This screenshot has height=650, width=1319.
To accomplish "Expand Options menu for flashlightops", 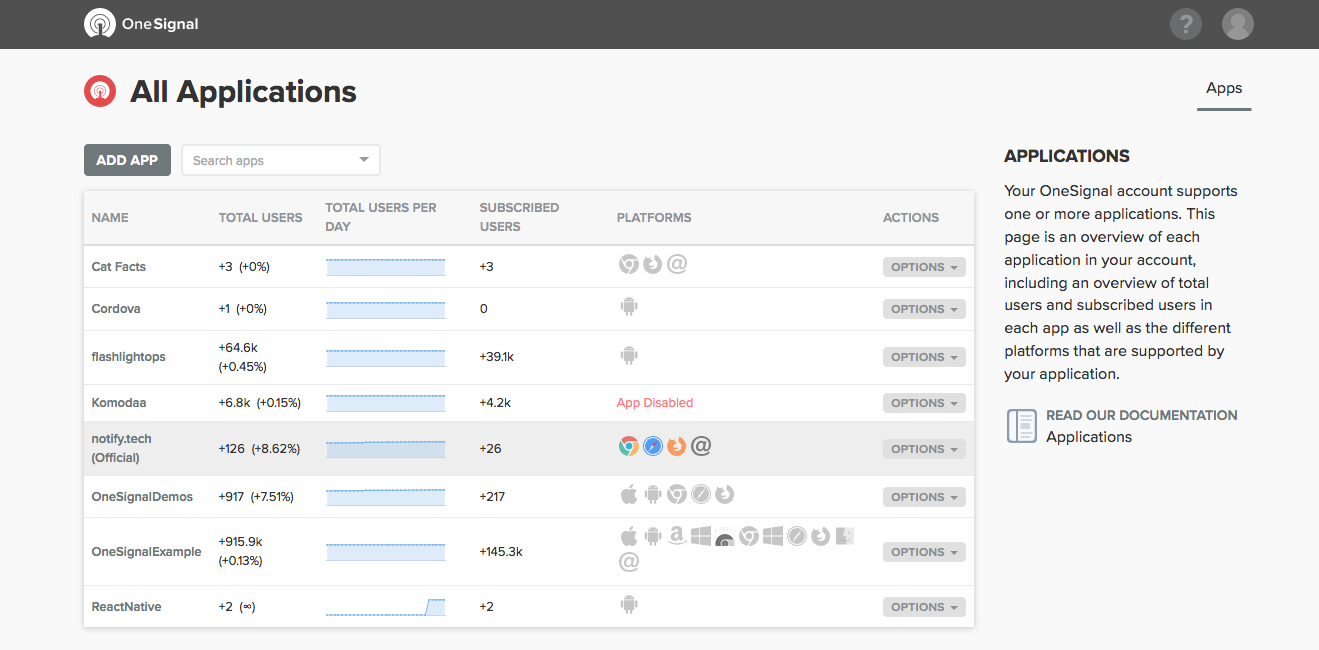I will click(x=924, y=357).
